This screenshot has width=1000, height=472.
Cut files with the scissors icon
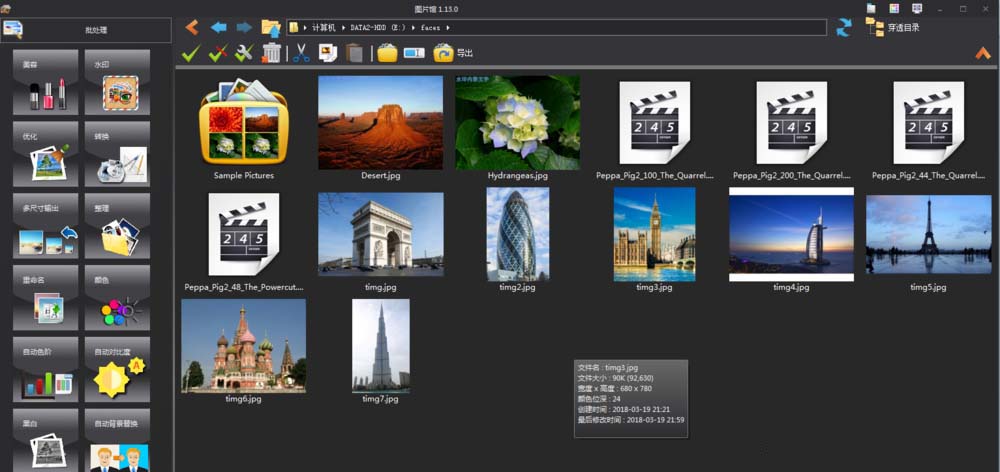(x=301, y=53)
